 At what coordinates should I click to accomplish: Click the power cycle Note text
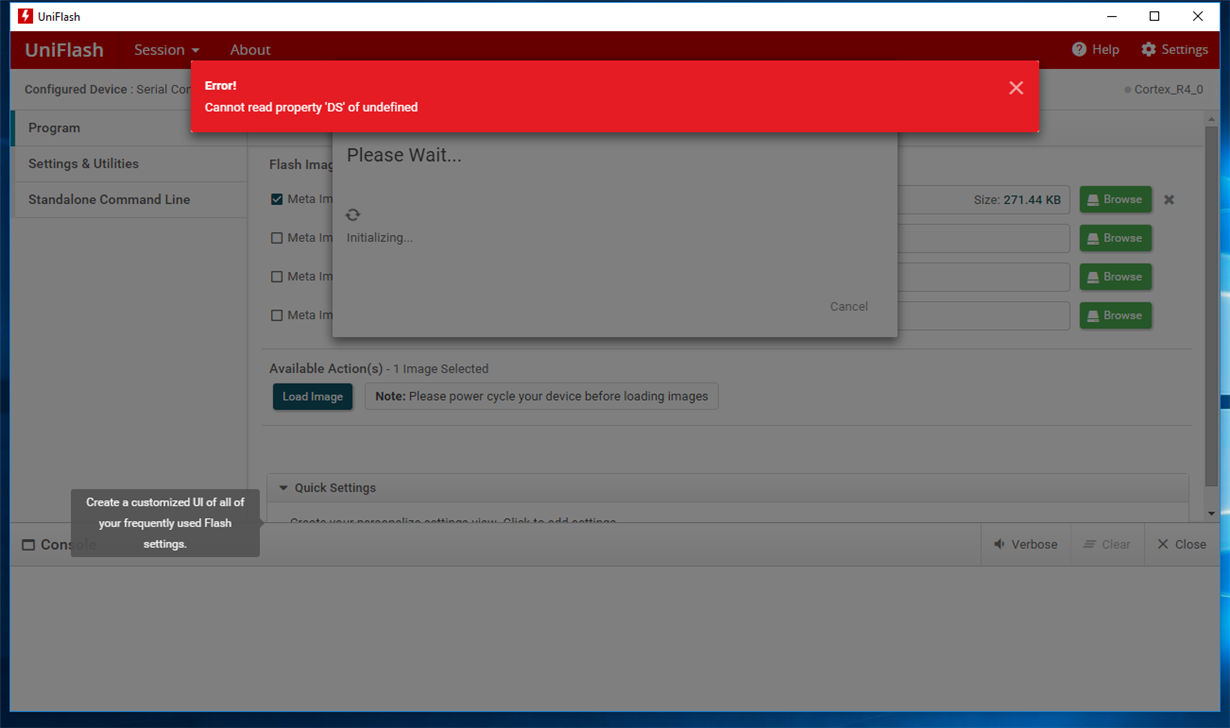541,396
